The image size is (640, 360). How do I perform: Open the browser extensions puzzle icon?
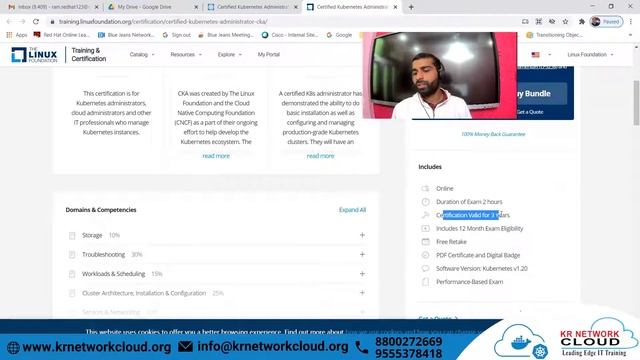pos(582,22)
